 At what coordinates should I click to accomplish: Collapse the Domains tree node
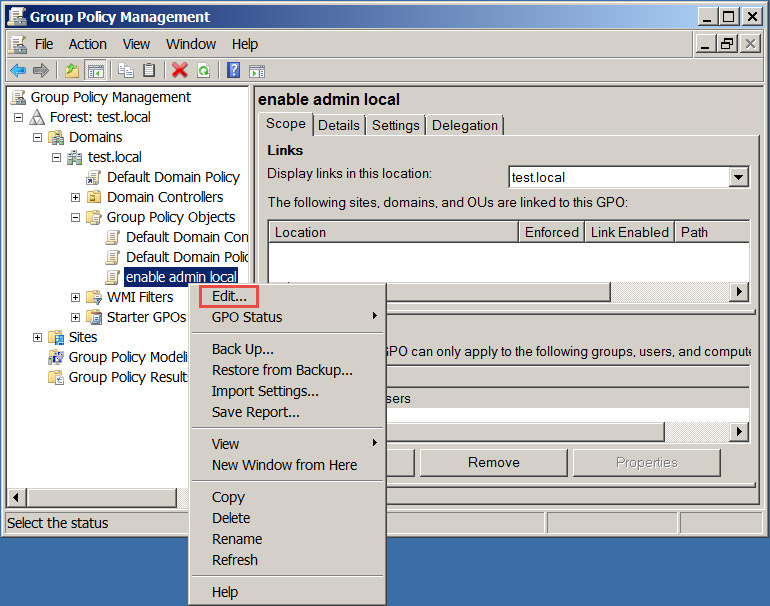[37, 138]
